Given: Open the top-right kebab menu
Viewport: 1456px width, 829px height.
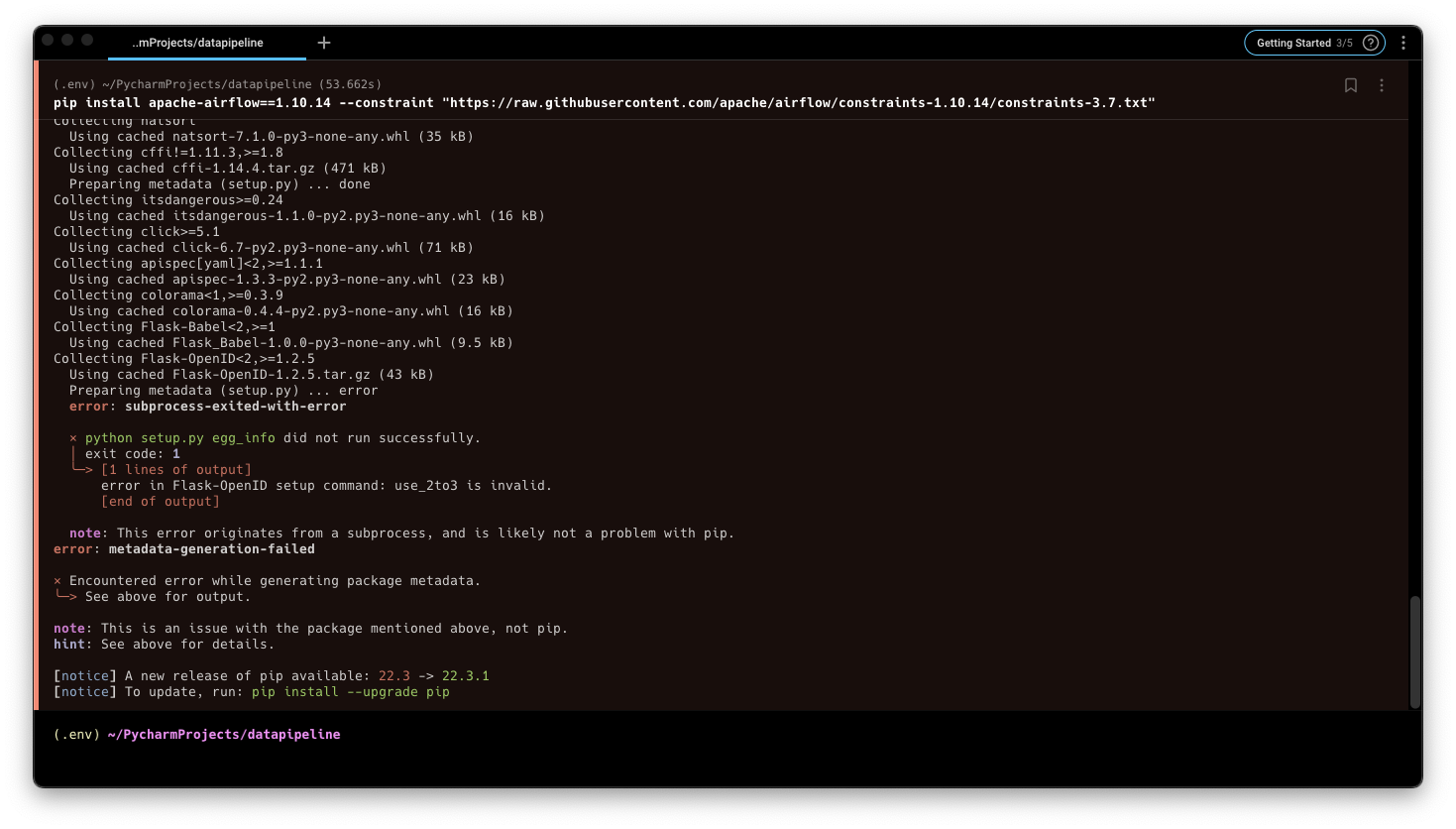Looking at the screenshot, I should click(1403, 43).
